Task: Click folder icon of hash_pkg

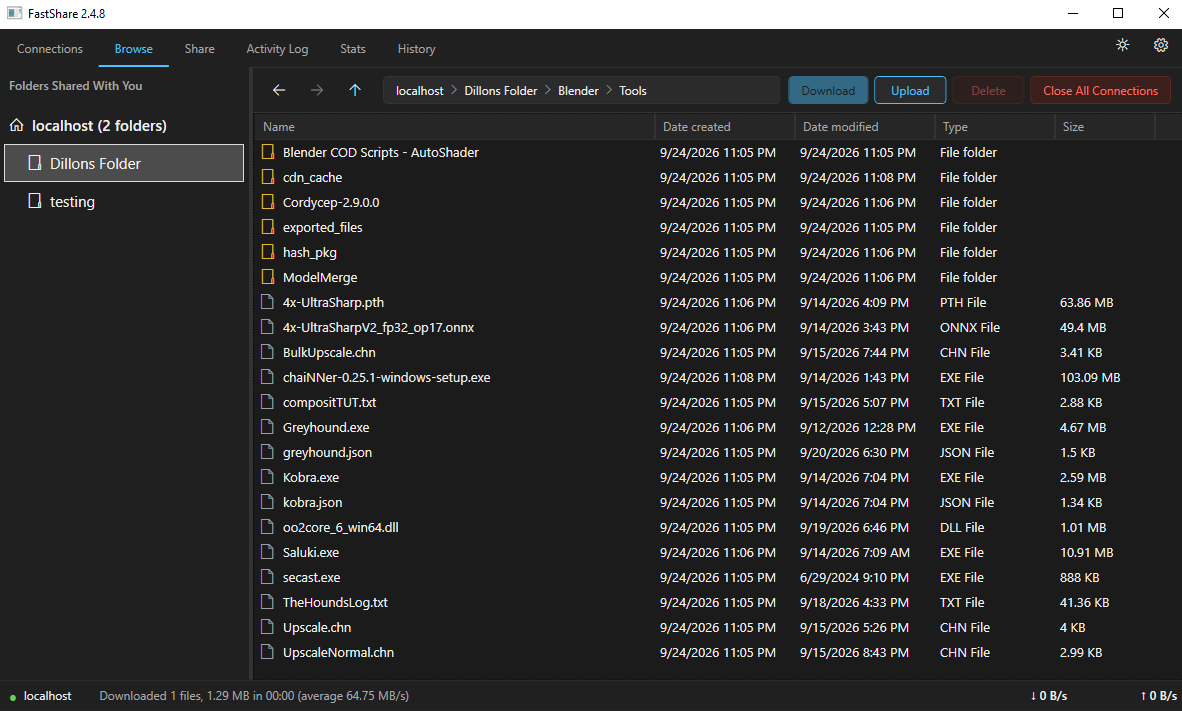Action: pyautogui.click(x=268, y=252)
